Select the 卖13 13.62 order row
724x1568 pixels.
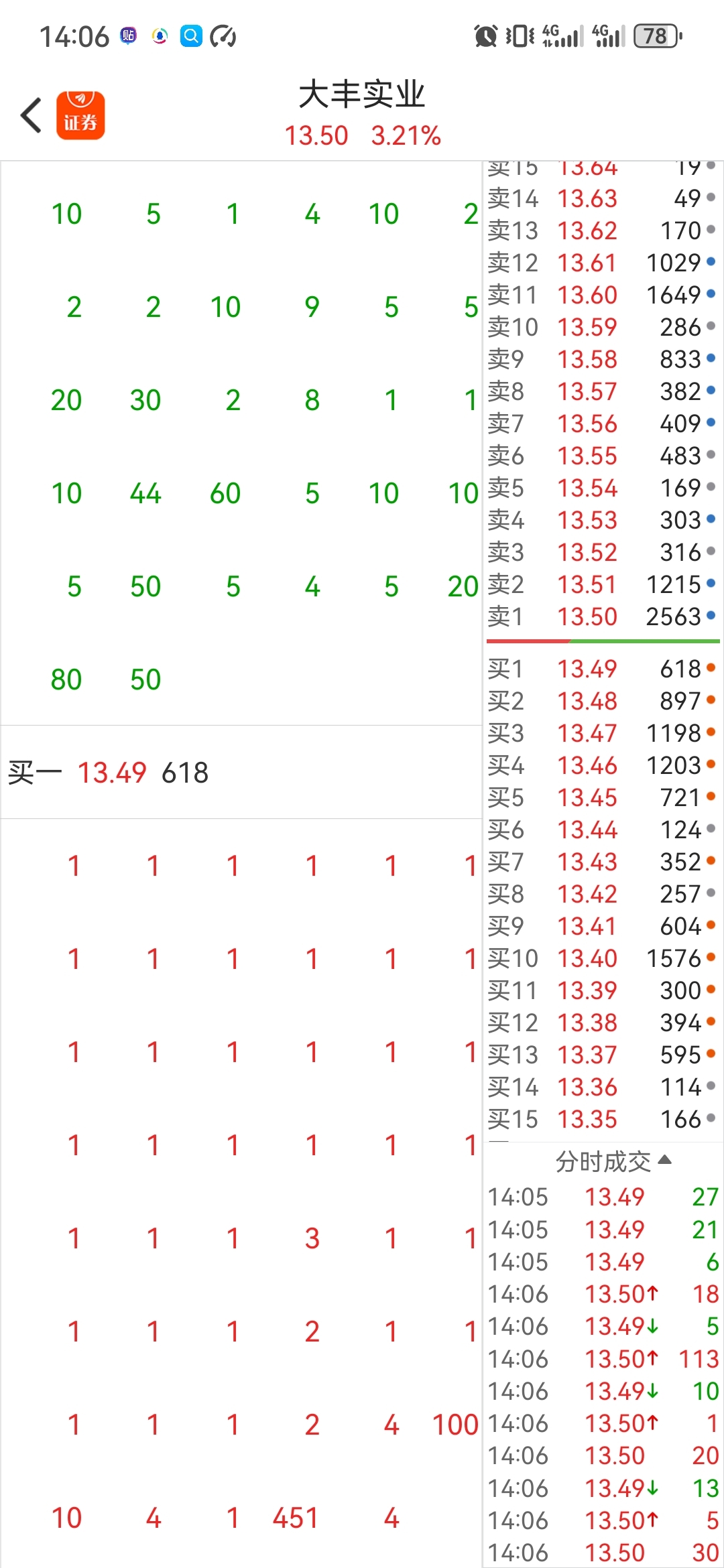(x=602, y=231)
